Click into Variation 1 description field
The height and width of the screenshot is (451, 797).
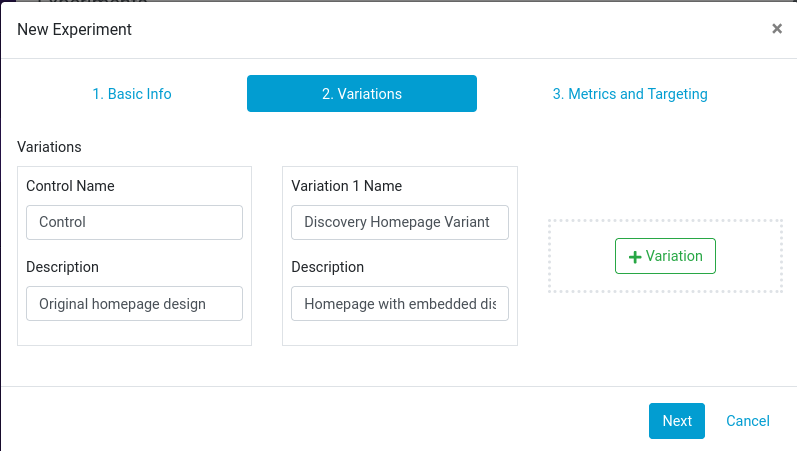pyautogui.click(x=399, y=303)
